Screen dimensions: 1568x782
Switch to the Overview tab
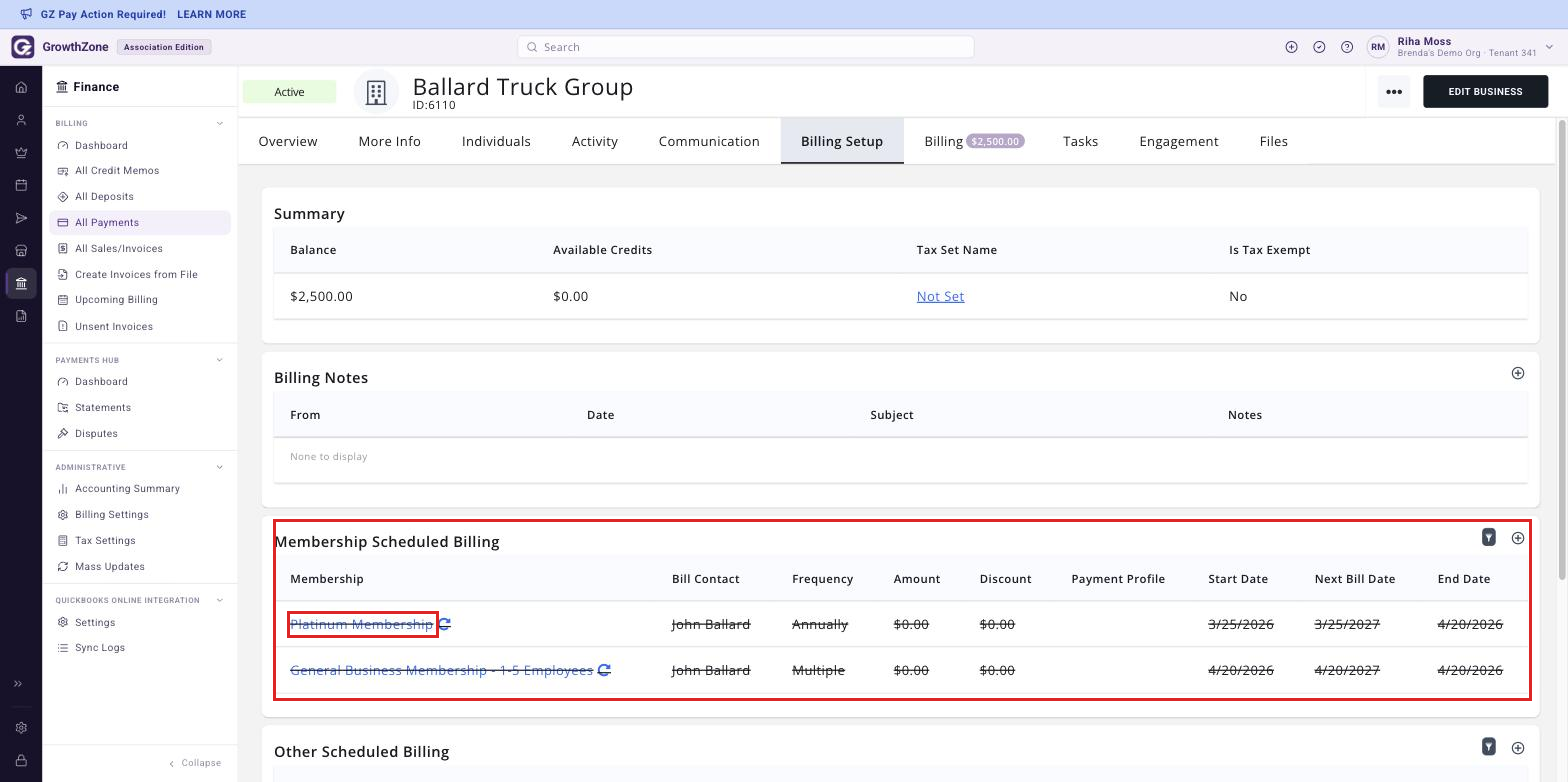coord(288,141)
